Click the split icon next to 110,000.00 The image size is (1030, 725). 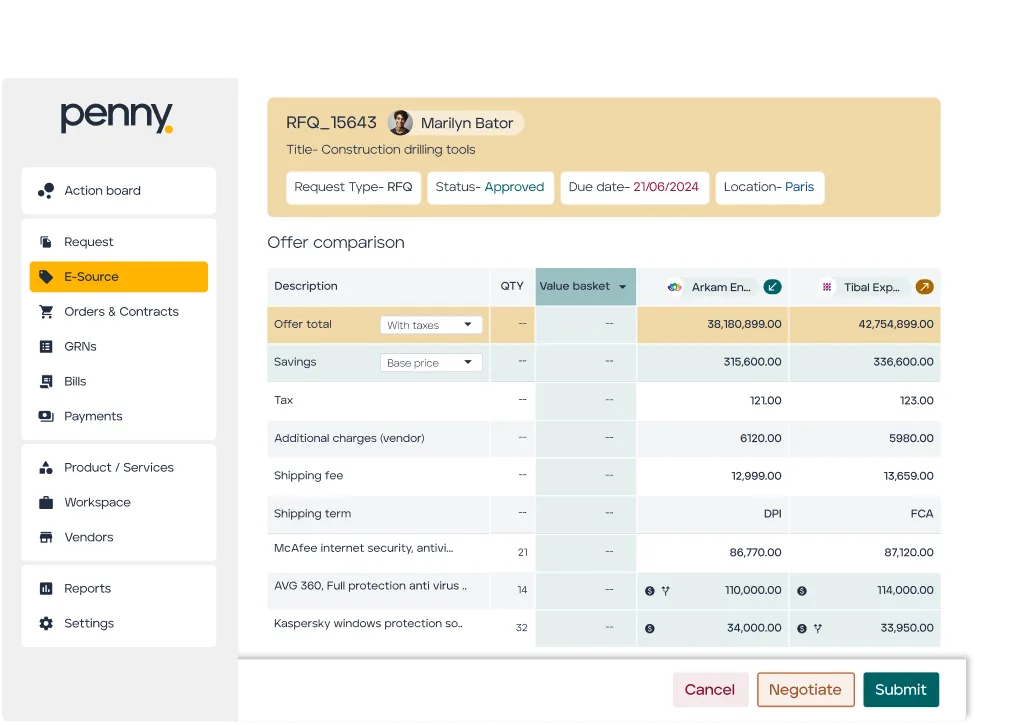[x=665, y=590]
